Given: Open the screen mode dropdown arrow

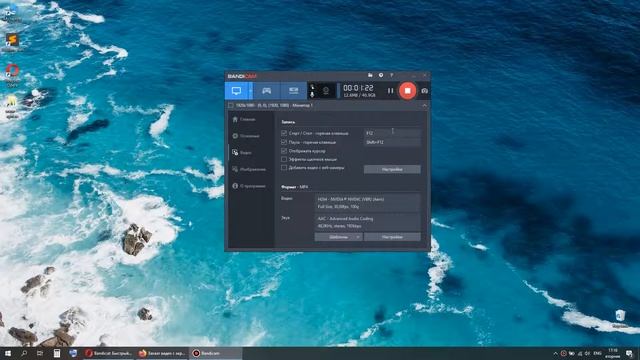Looking at the screenshot, I should pyautogui.click(x=251, y=91).
